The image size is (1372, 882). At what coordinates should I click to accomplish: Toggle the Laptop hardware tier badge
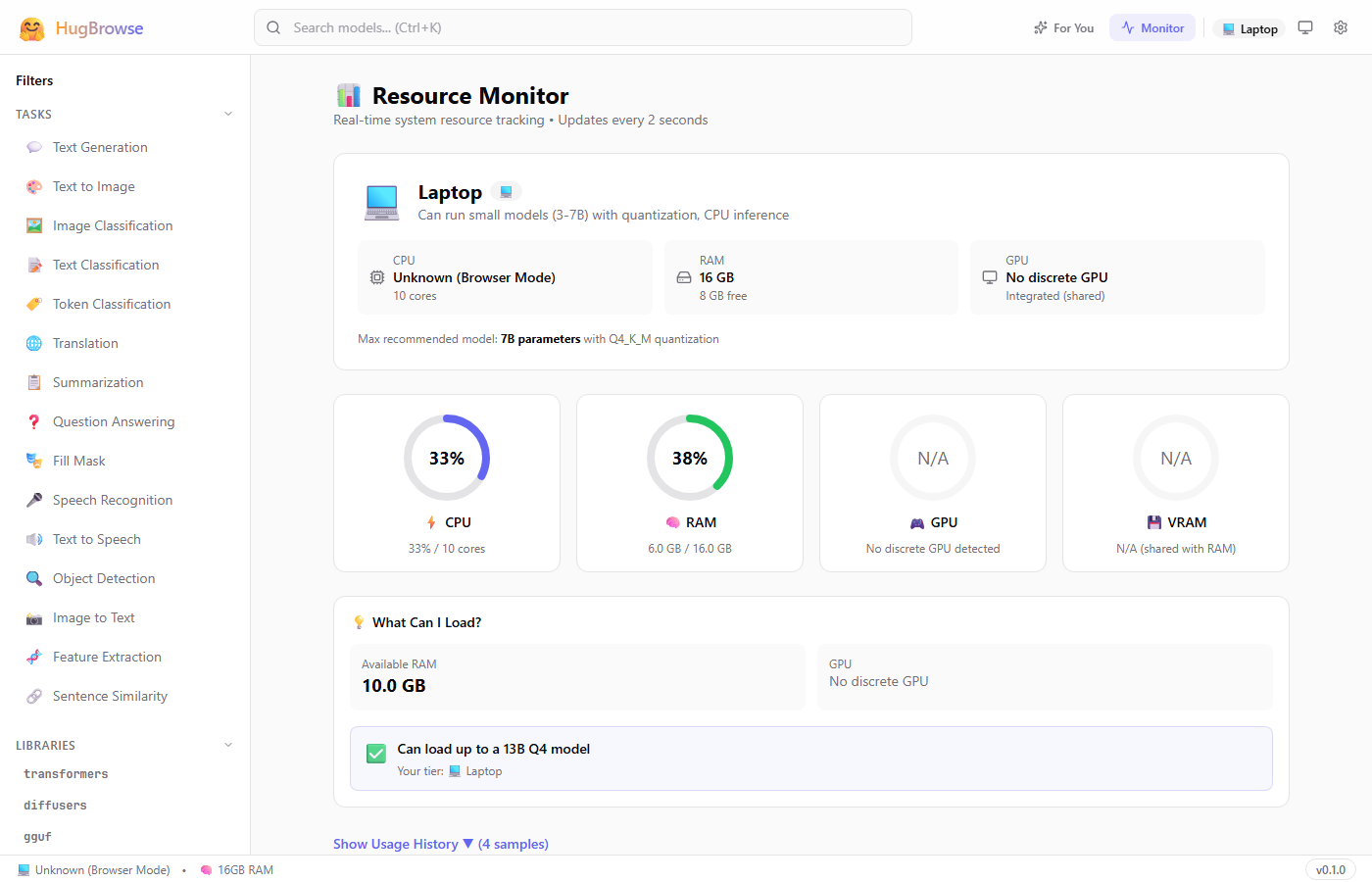tap(1249, 28)
